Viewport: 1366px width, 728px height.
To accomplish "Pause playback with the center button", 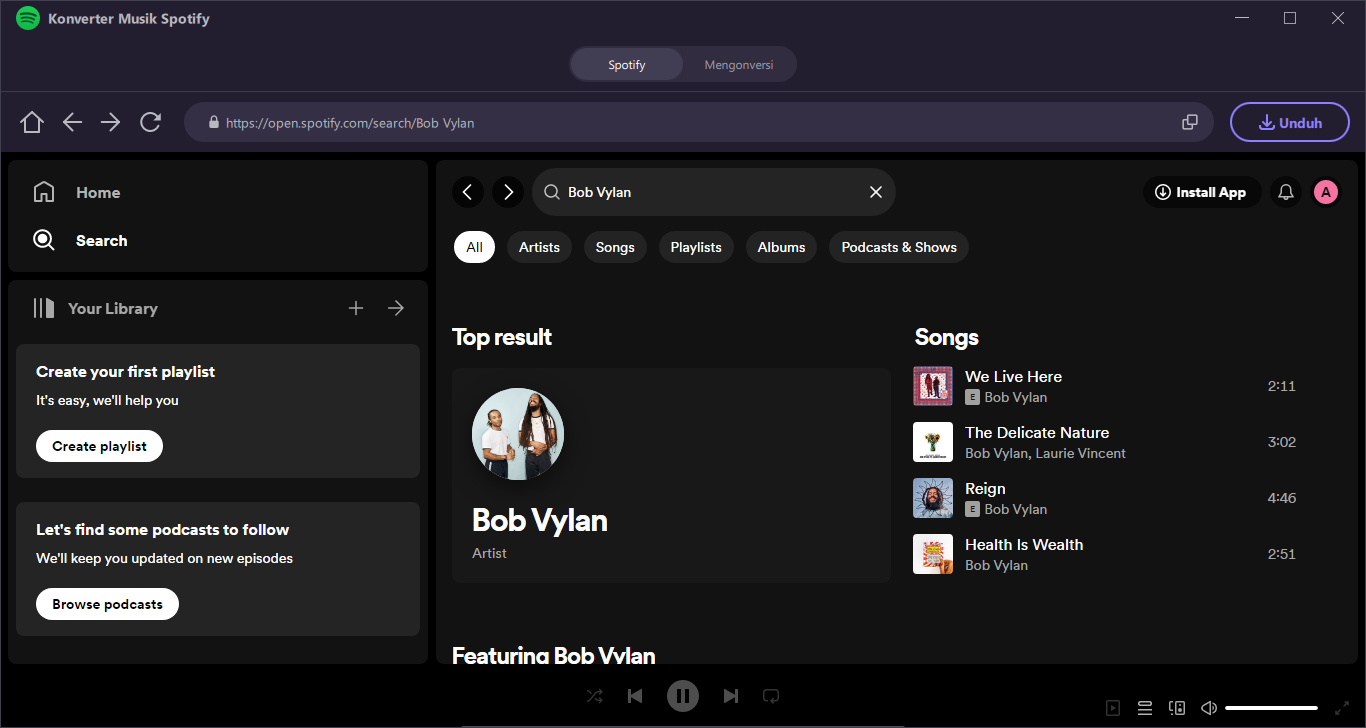I will 683,696.
